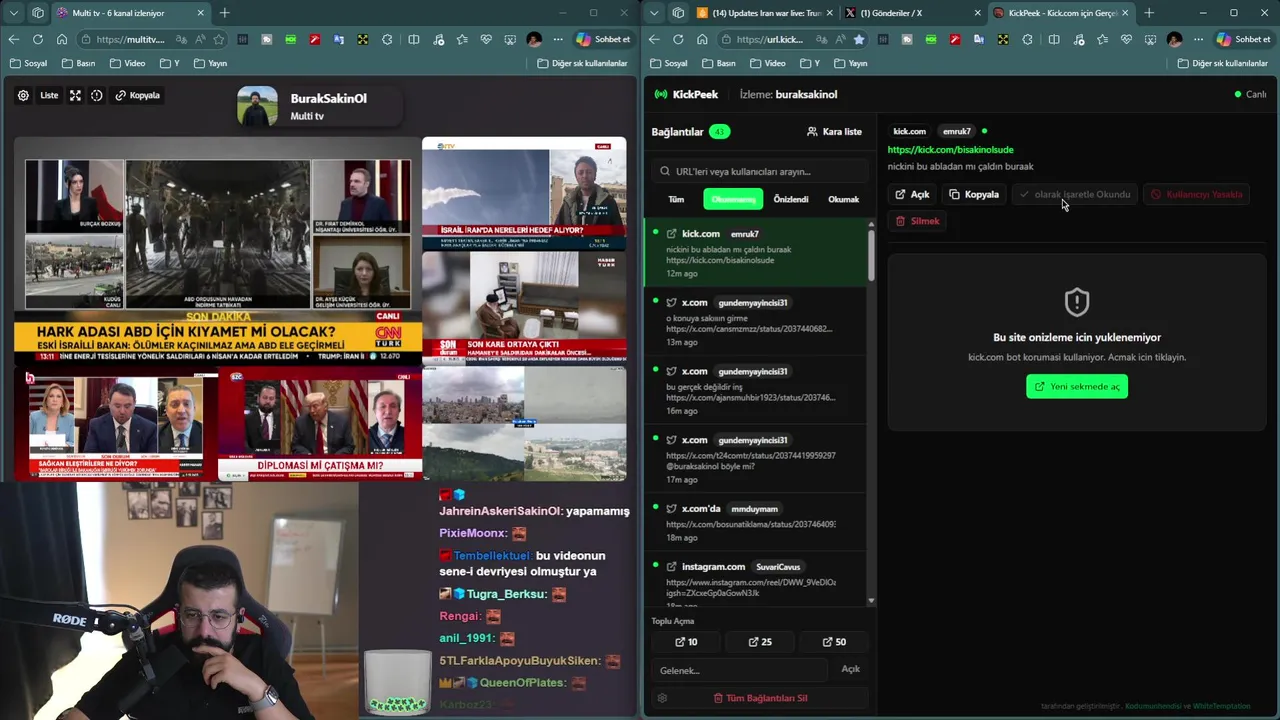Click shield warning icon in preview panel

click(1077, 301)
